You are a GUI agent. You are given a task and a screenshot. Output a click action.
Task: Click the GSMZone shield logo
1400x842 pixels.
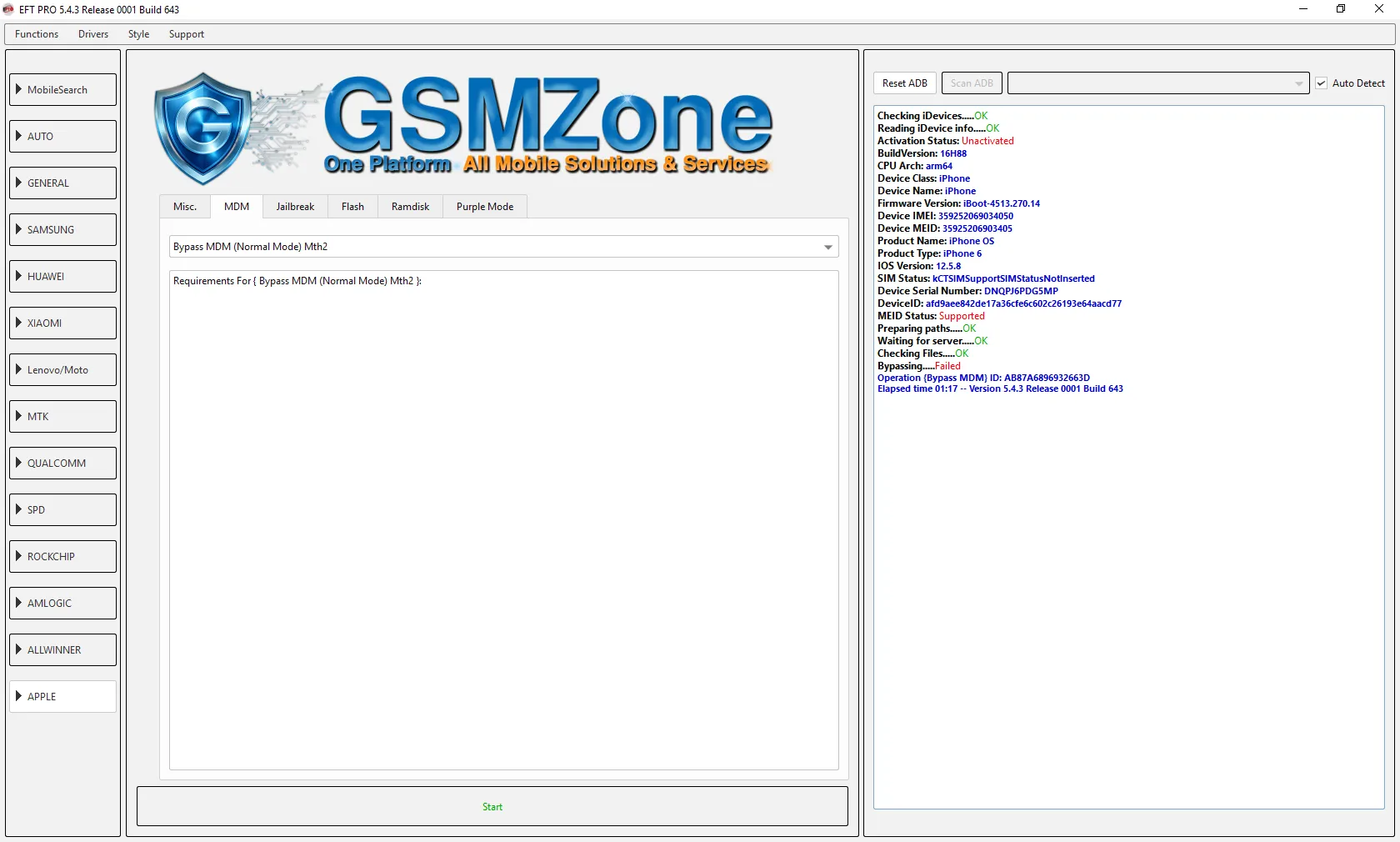coord(202,128)
